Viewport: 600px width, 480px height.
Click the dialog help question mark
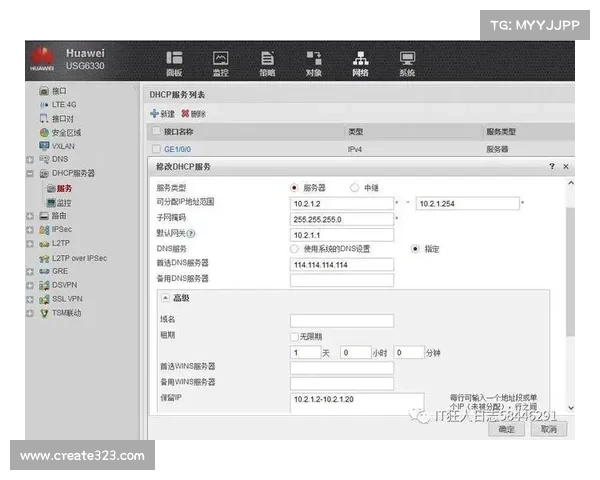[552, 166]
